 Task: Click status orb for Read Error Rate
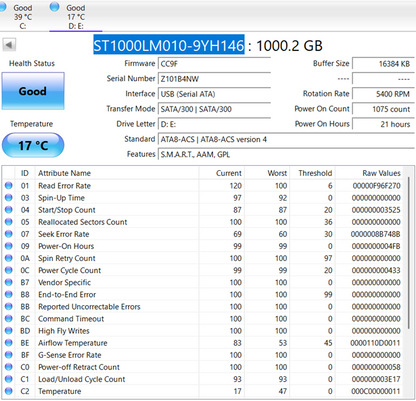[9, 186]
